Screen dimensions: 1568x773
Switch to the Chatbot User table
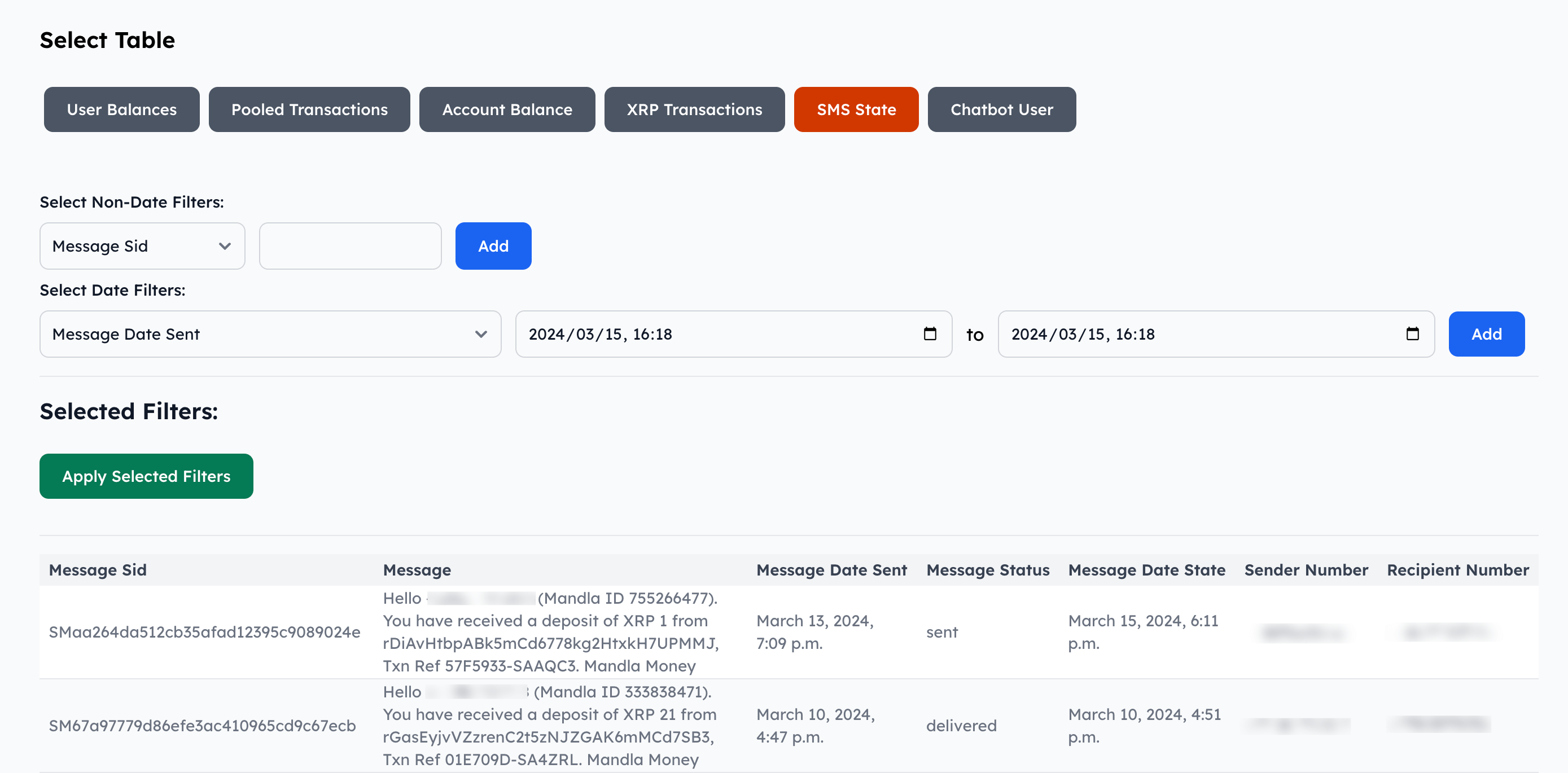pyautogui.click(x=1001, y=109)
